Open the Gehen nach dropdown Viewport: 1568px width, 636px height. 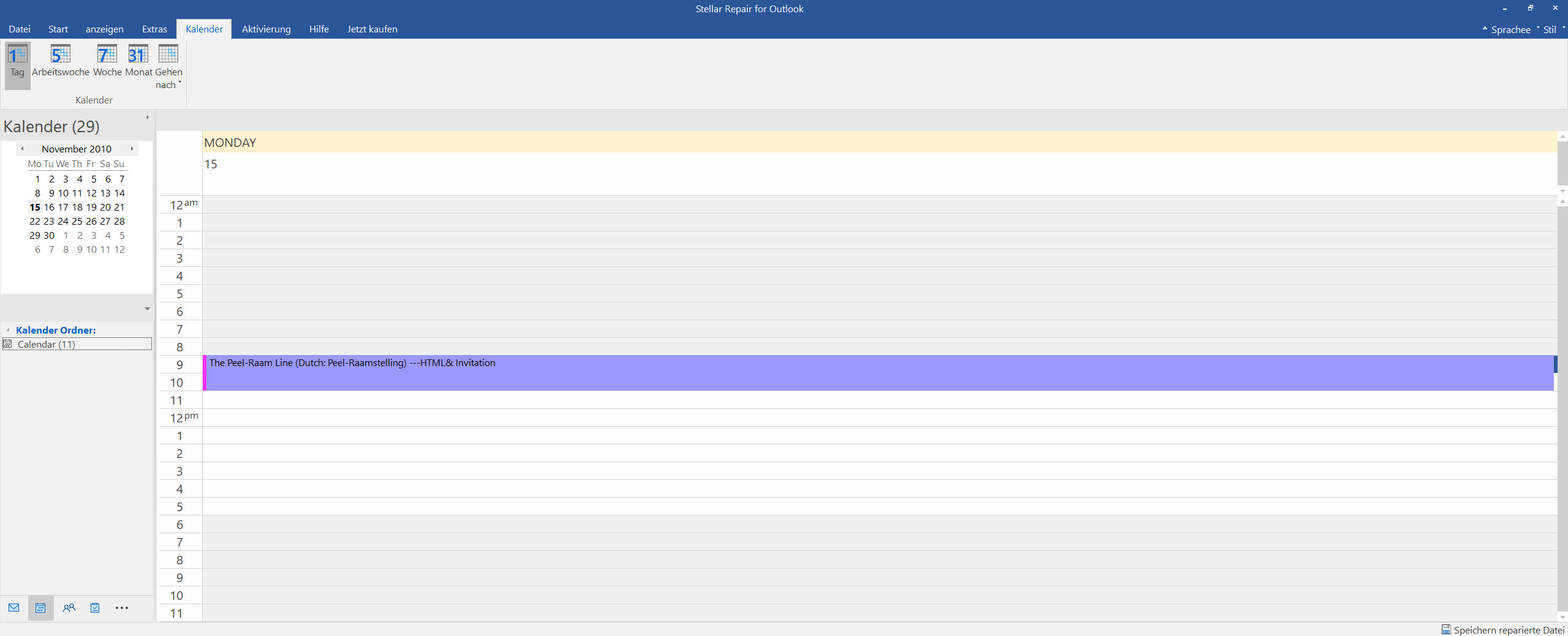click(x=168, y=67)
